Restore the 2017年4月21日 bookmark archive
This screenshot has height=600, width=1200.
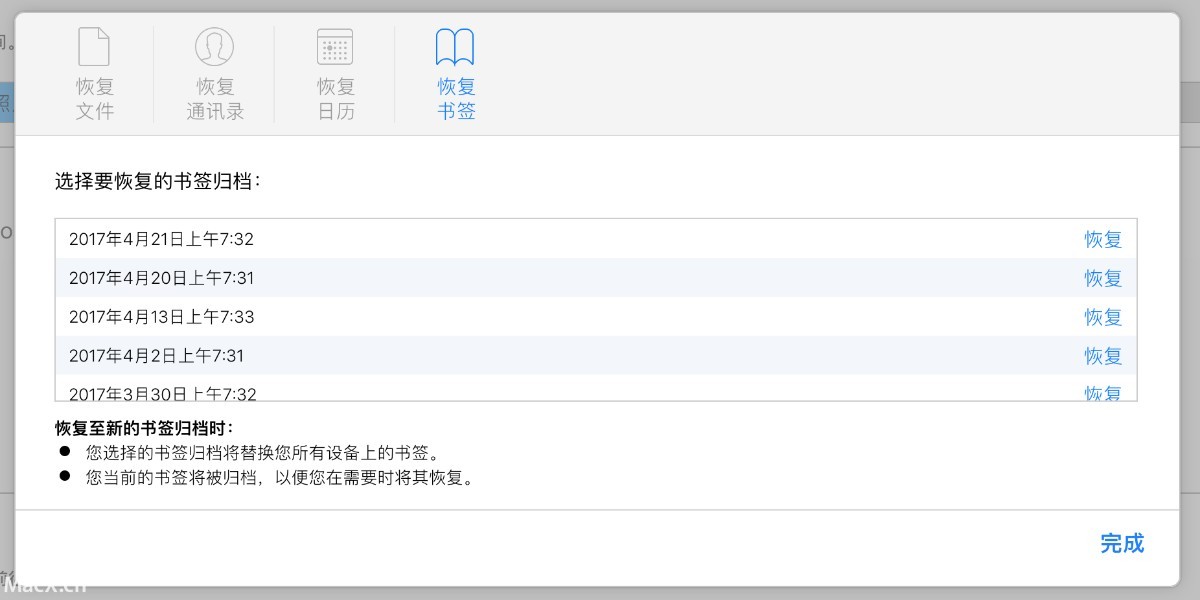pyautogui.click(x=1103, y=239)
